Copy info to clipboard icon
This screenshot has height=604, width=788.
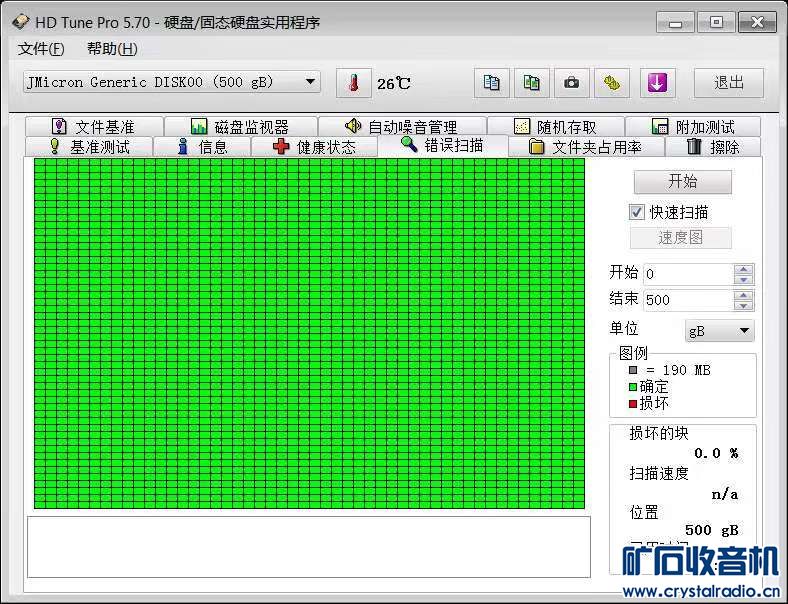click(x=491, y=83)
